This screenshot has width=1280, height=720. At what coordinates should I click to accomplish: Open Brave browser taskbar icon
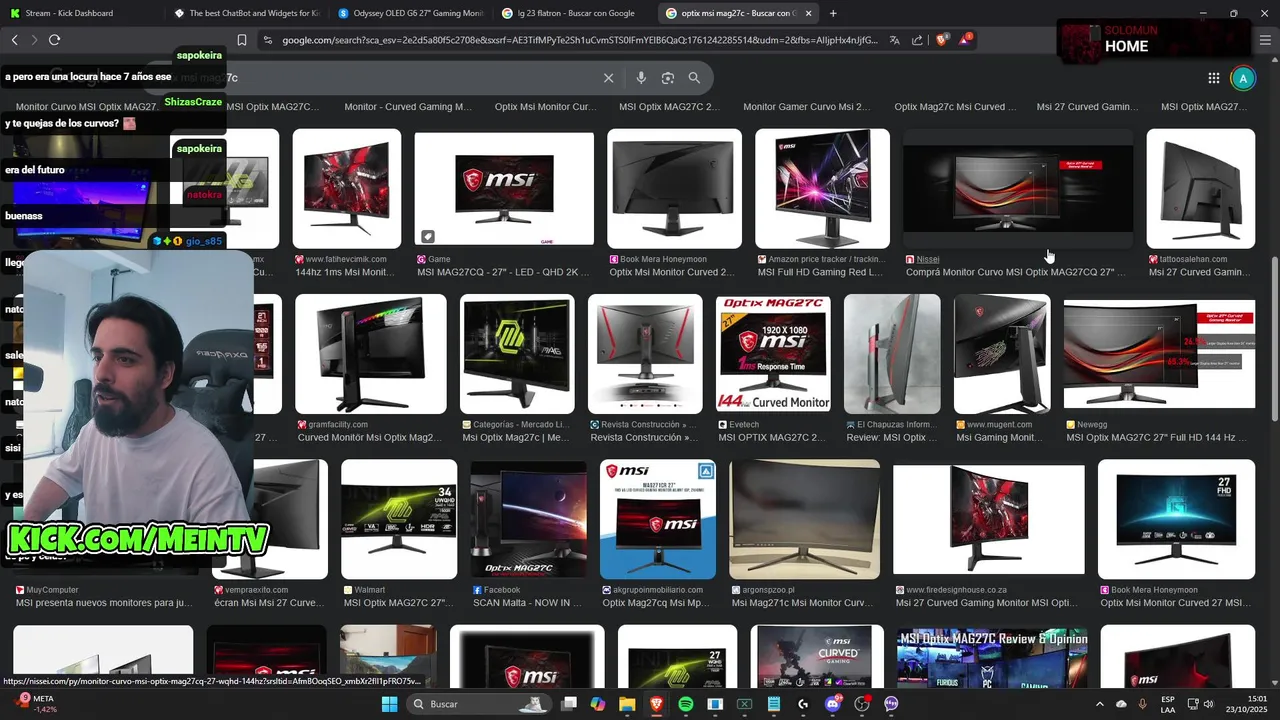[x=656, y=704]
